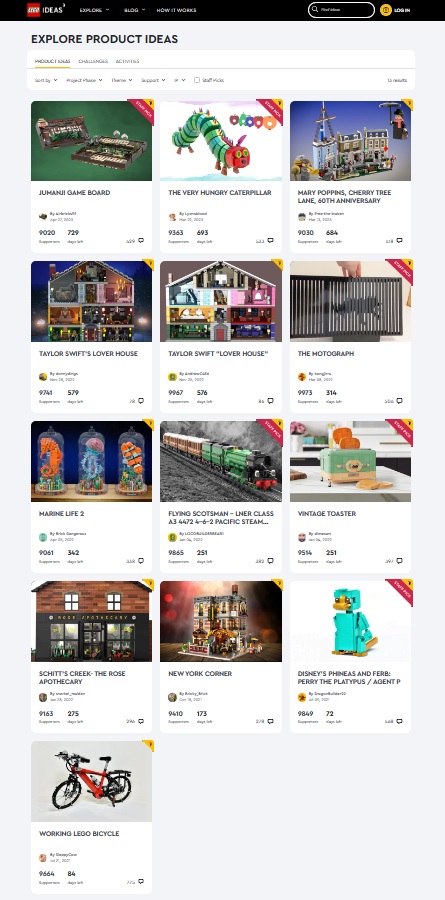Click the Find Ideas search field
This screenshot has height=900, width=445.
point(345,10)
